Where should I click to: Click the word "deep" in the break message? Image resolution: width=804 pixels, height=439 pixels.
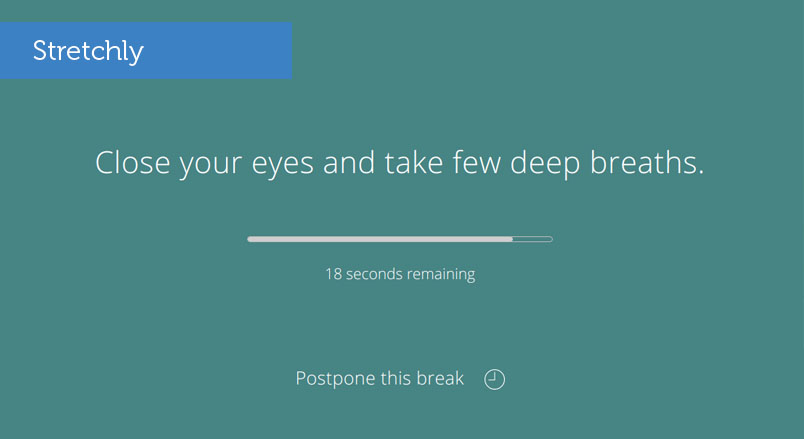click(x=541, y=164)
